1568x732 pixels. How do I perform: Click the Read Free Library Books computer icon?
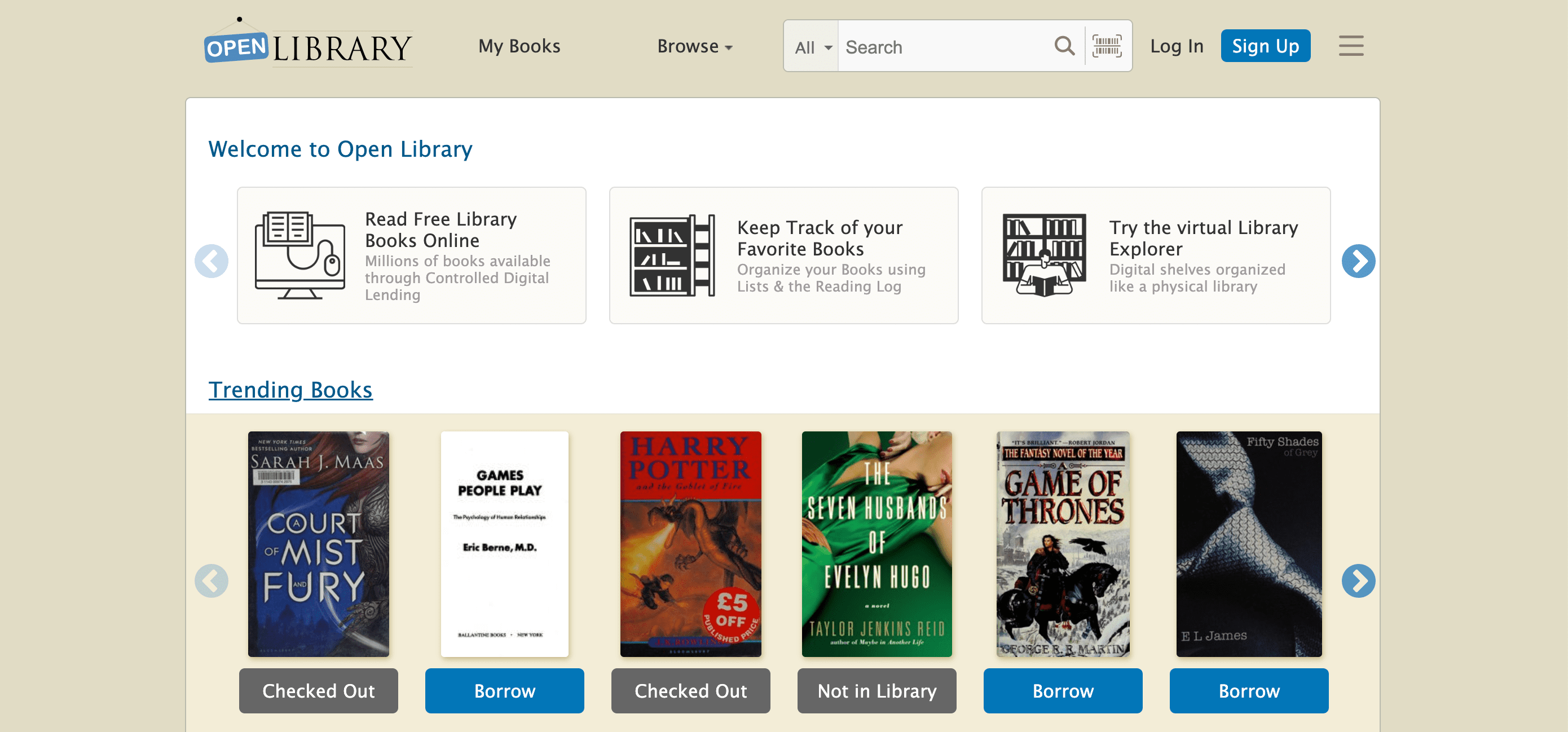299,255
